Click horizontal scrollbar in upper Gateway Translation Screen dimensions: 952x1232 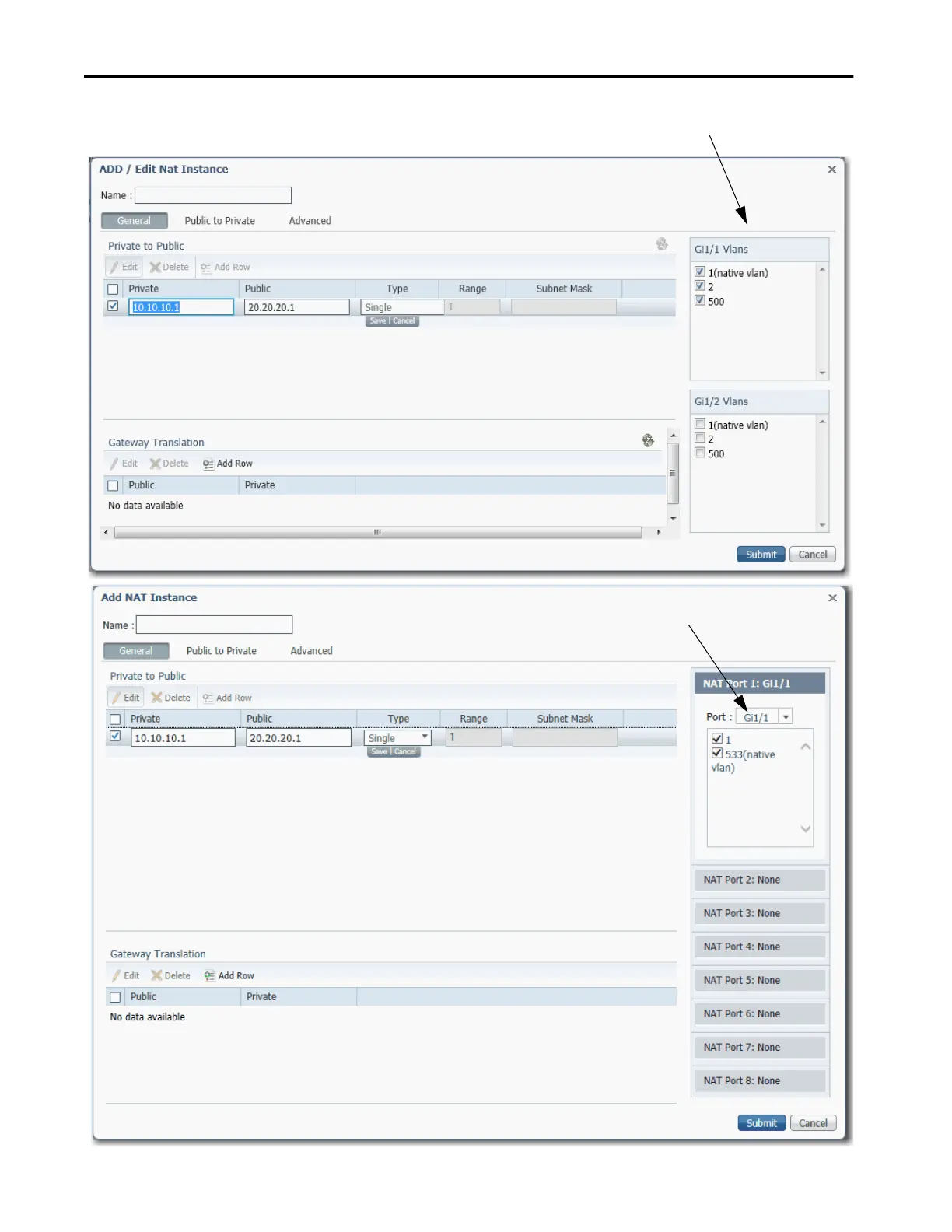pyautogui.click(x=378, y=533)
